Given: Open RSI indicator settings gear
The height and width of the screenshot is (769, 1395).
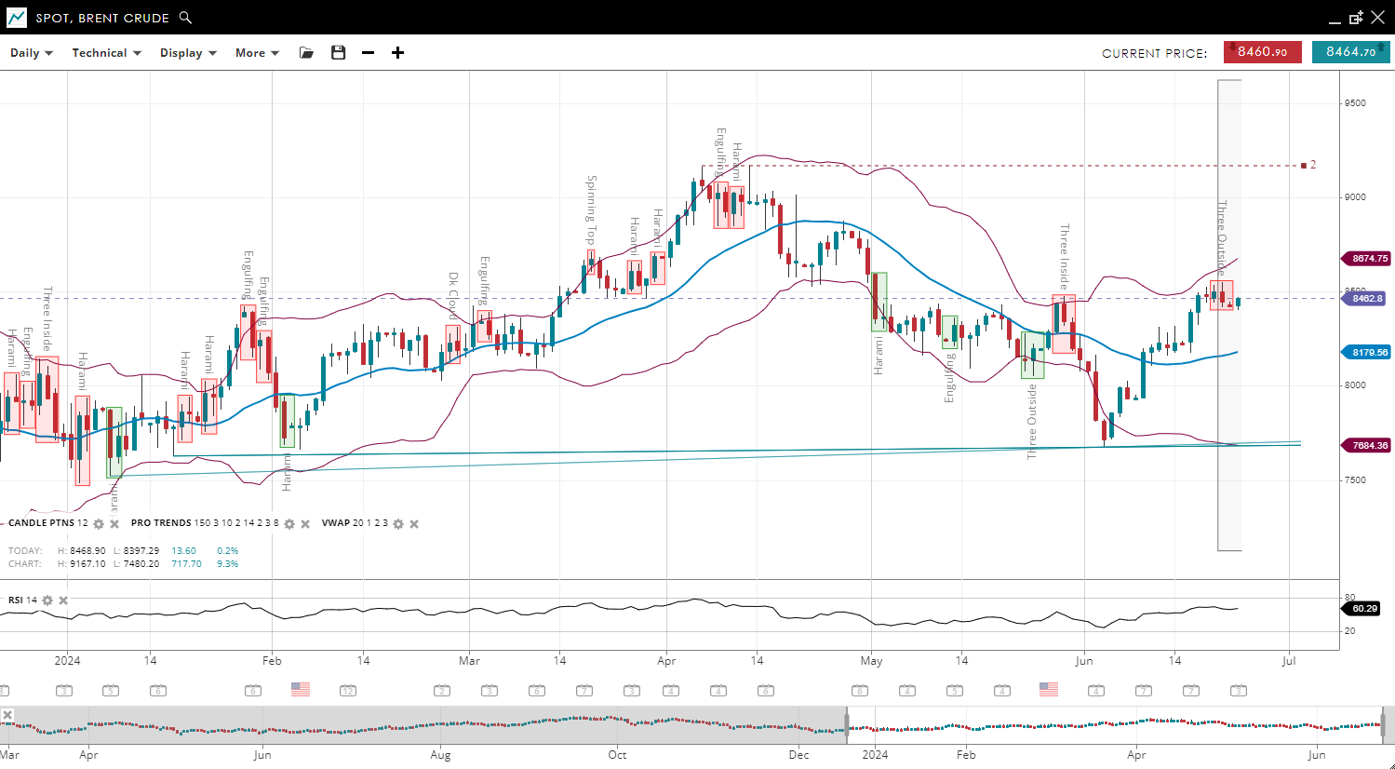Looking at the screenshot, I should pyautogui.click(x=47, y=600).
